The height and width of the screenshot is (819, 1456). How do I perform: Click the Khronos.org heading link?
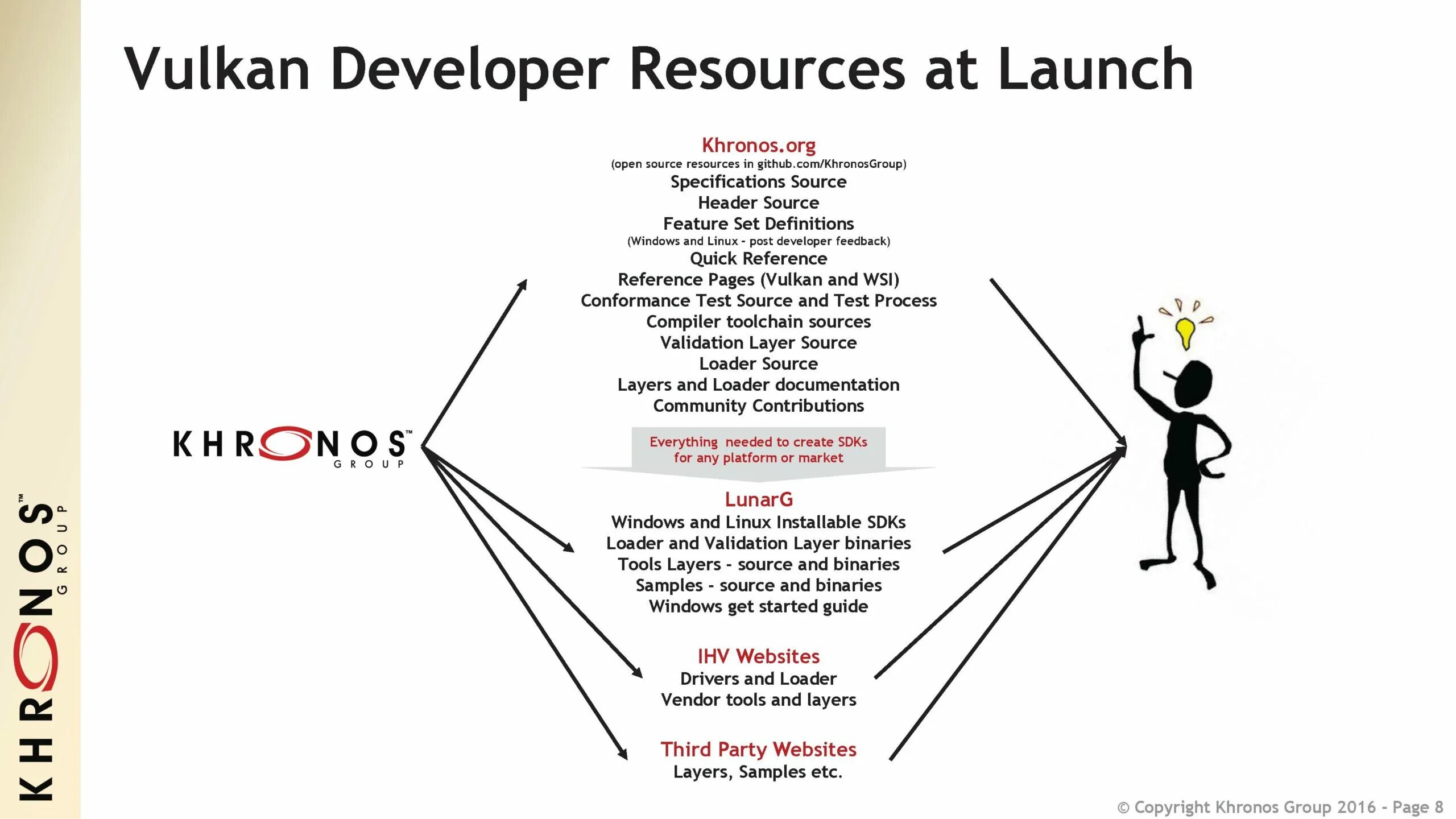coord(759,145)
